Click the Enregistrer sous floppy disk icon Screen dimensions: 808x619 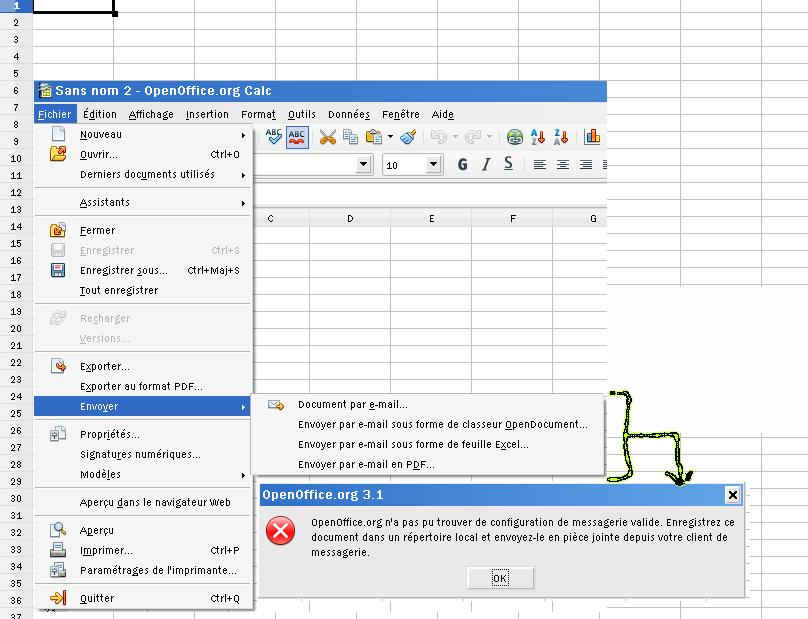pos(58,270)
